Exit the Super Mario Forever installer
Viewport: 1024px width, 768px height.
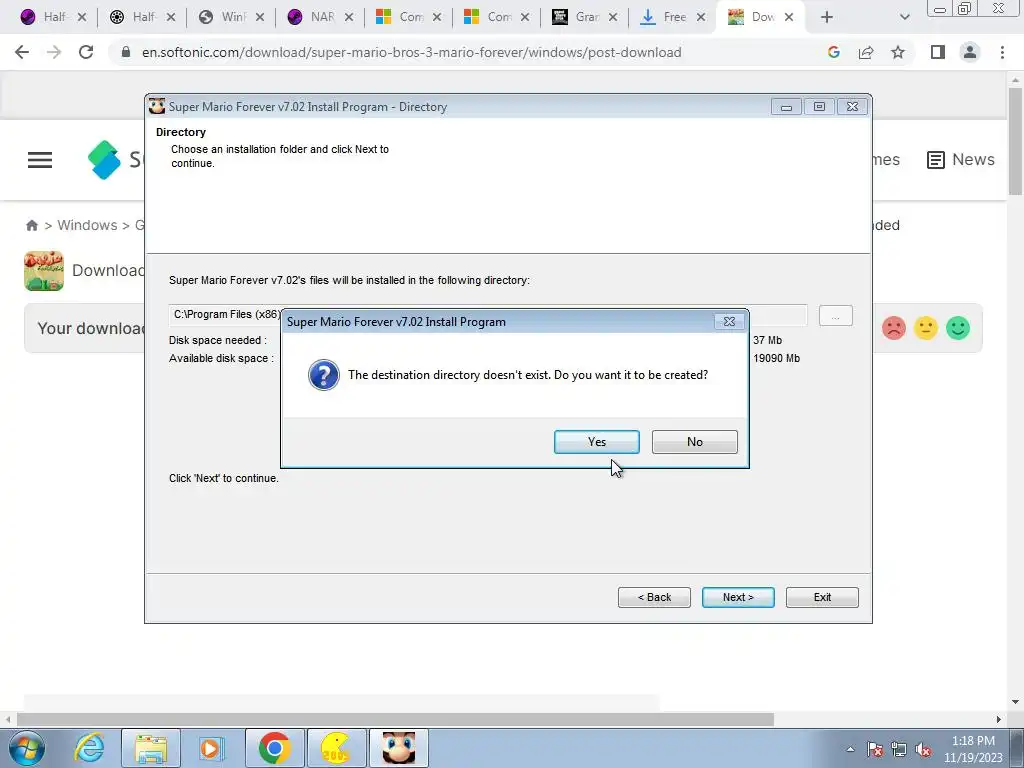[x=822, y=597]
